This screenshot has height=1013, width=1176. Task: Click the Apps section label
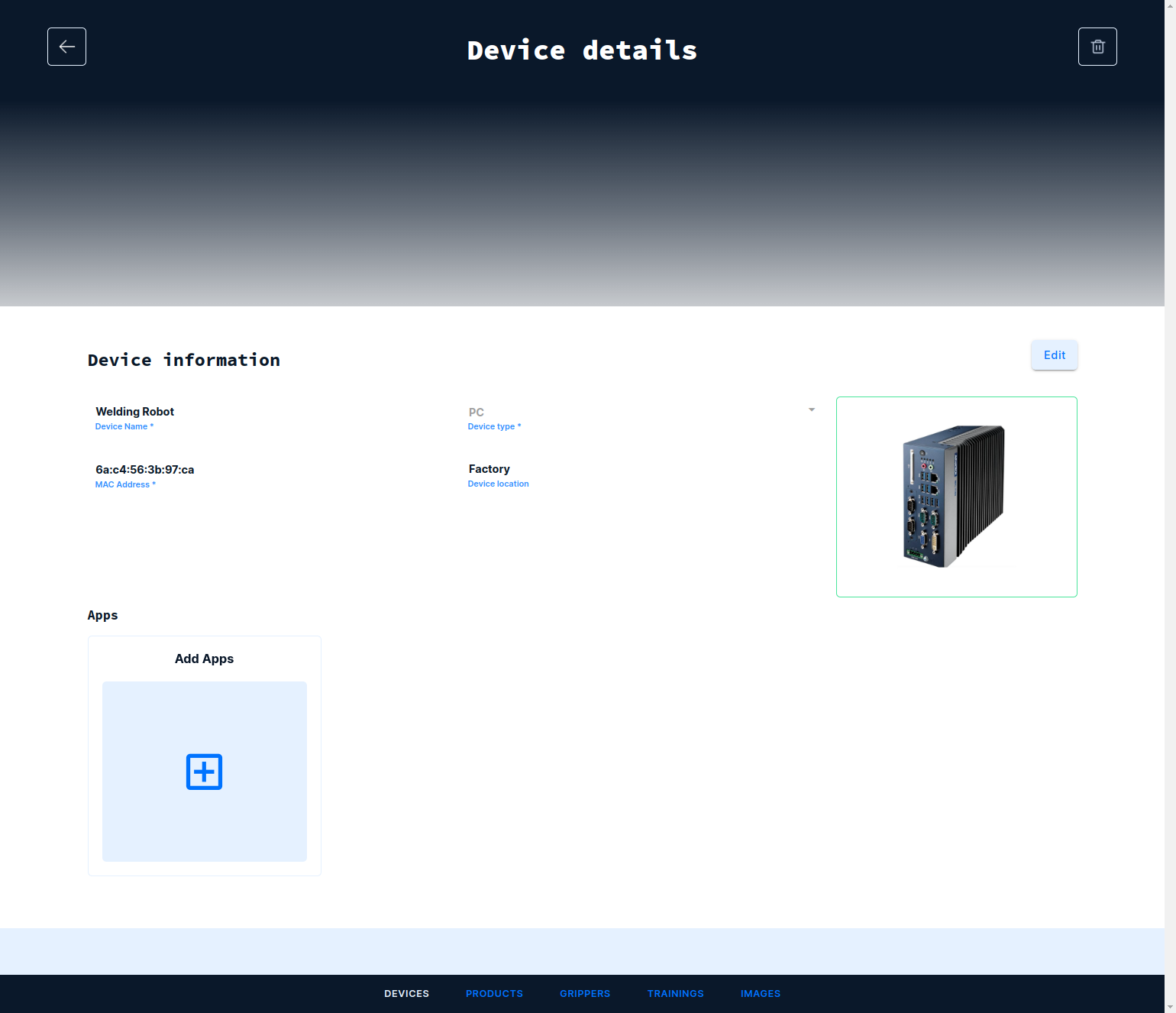coord(102,616)
